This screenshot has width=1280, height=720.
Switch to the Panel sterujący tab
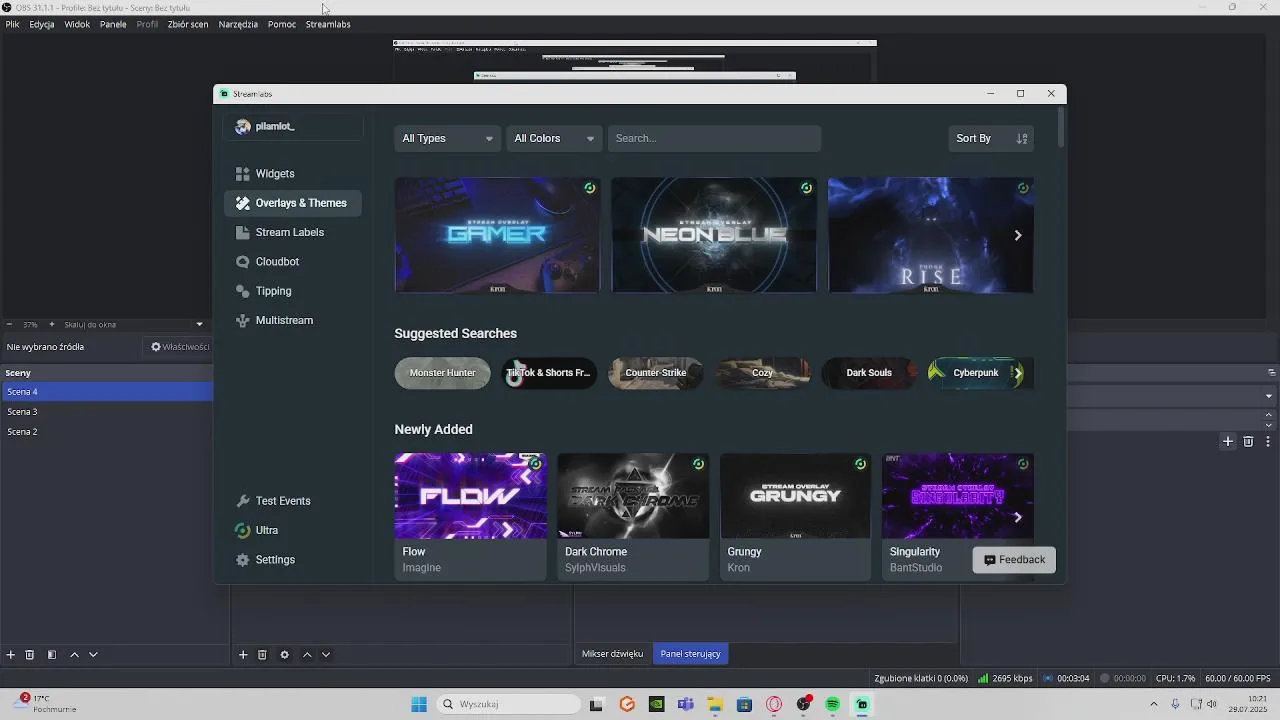[x=690, y=654]
